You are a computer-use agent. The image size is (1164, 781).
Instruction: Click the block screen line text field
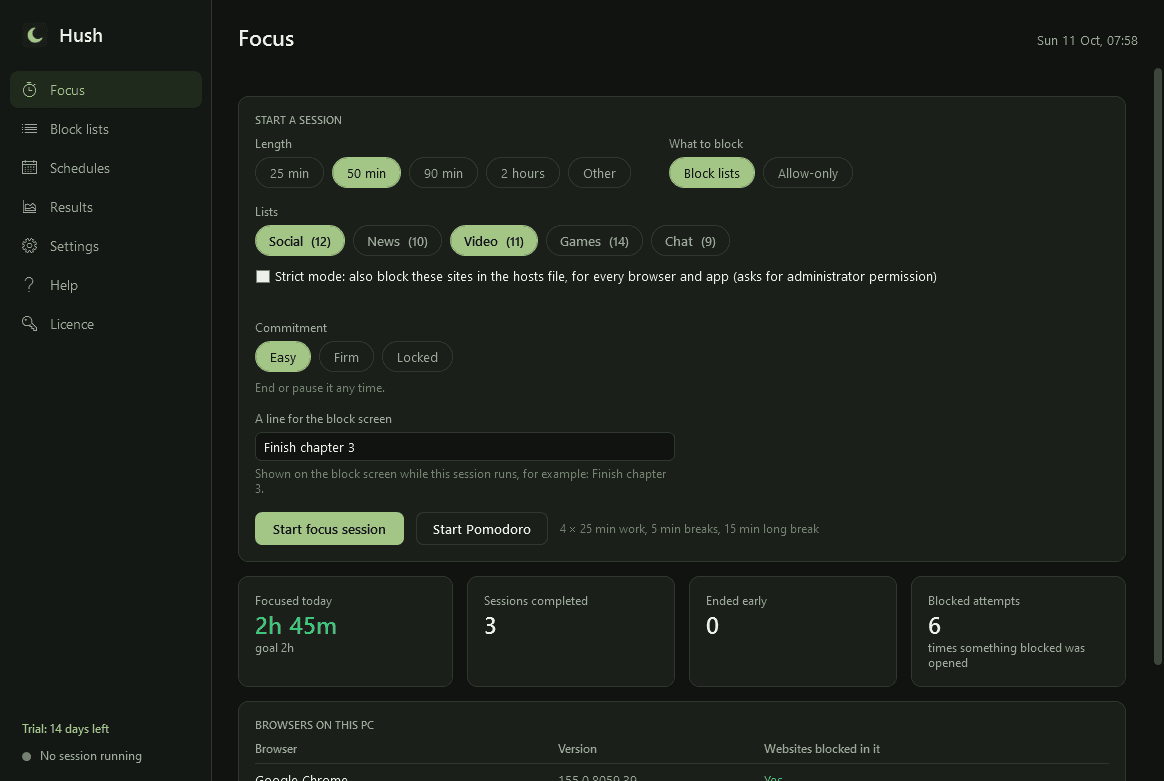[465, 447]
